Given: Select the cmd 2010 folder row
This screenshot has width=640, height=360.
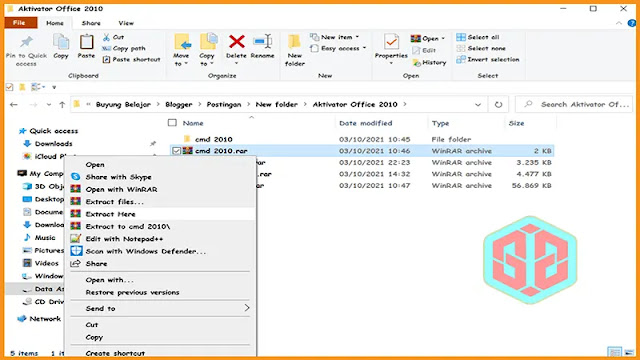Looking at the screenshot, I should click(x=361, y=139).
